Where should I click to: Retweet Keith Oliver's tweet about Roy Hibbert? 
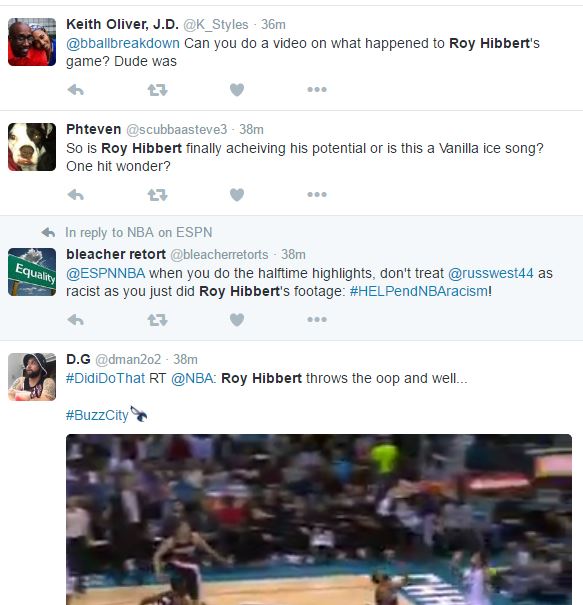(x=157, y=90)
